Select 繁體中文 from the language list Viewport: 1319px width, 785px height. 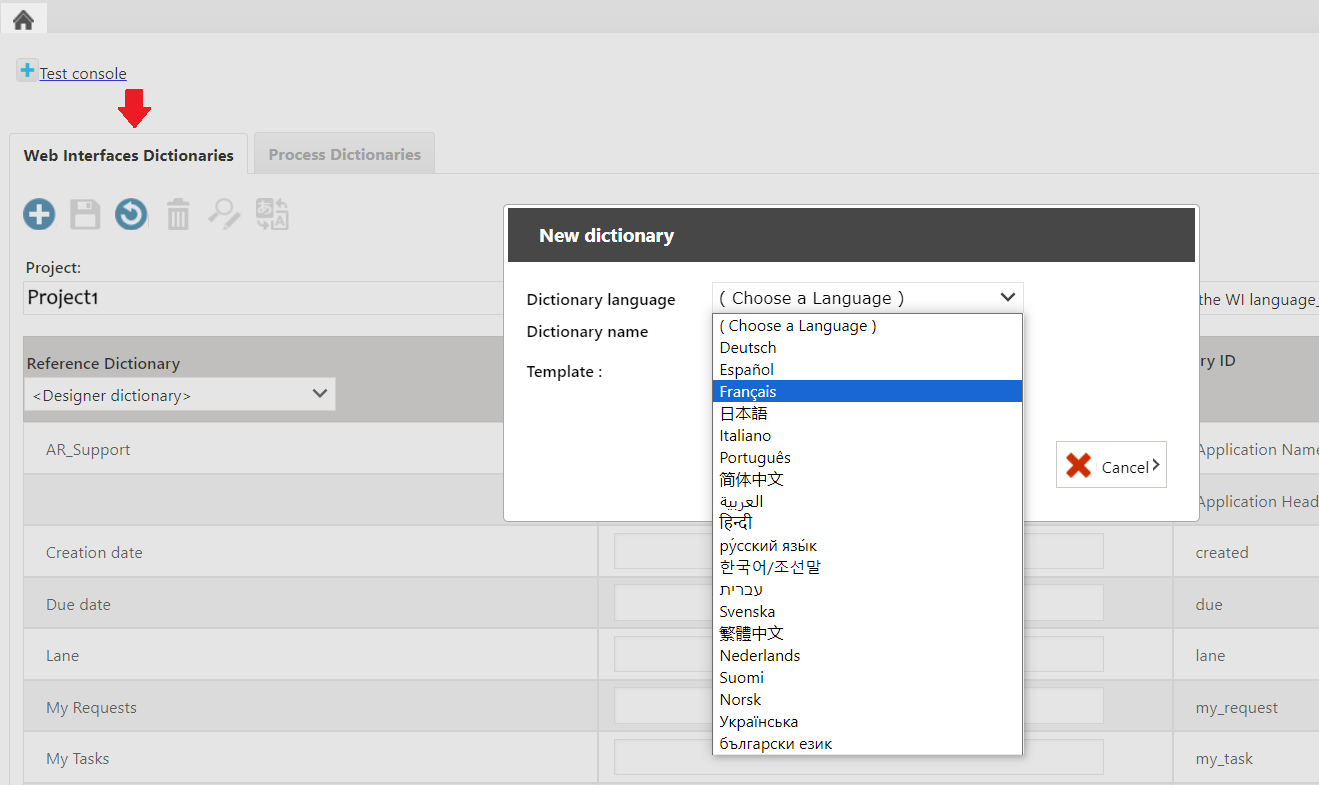[x=867, y=634]
